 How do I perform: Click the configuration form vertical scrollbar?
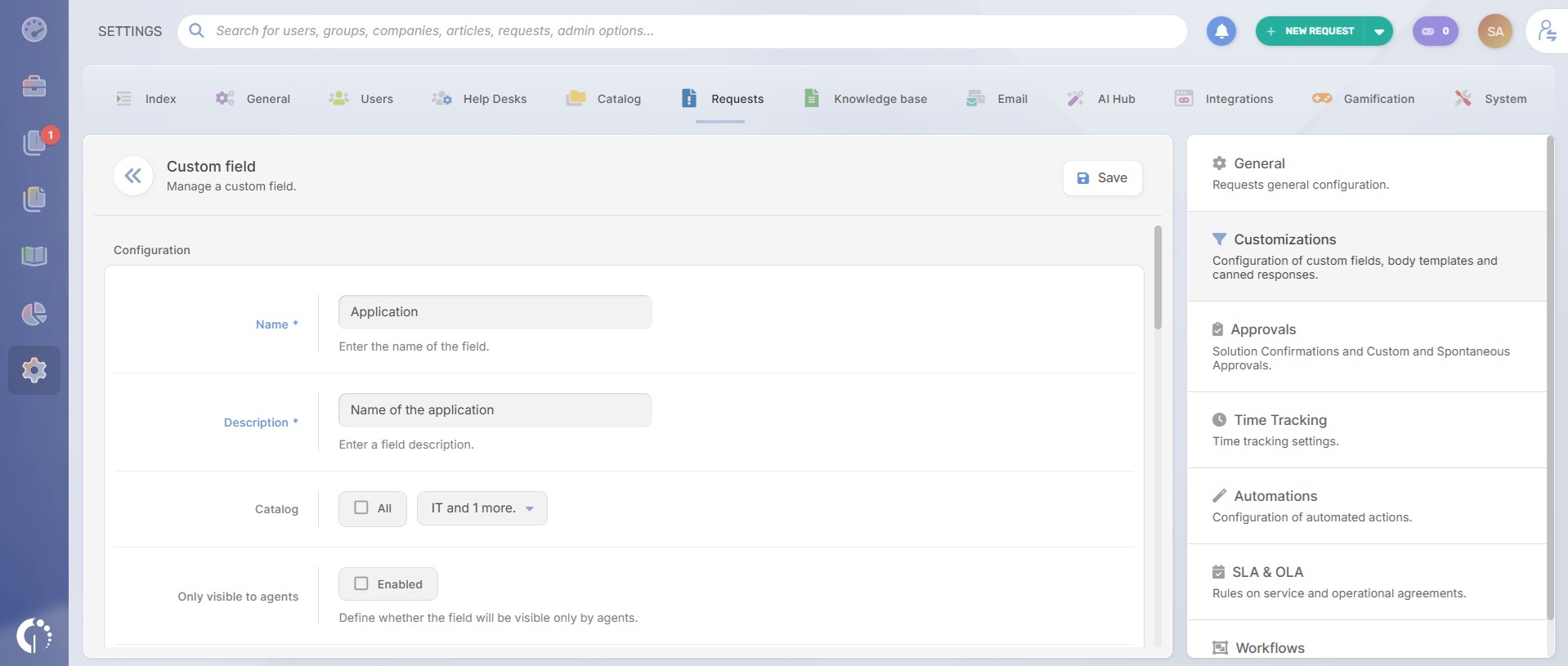pos(1158,278)
